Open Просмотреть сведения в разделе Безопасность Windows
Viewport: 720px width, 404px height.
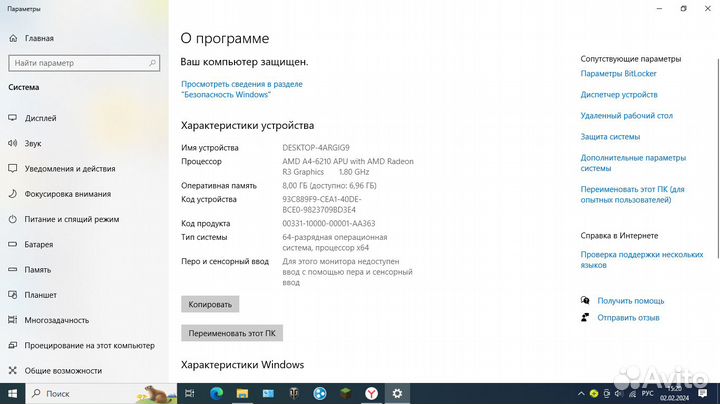tap(242, 89)
